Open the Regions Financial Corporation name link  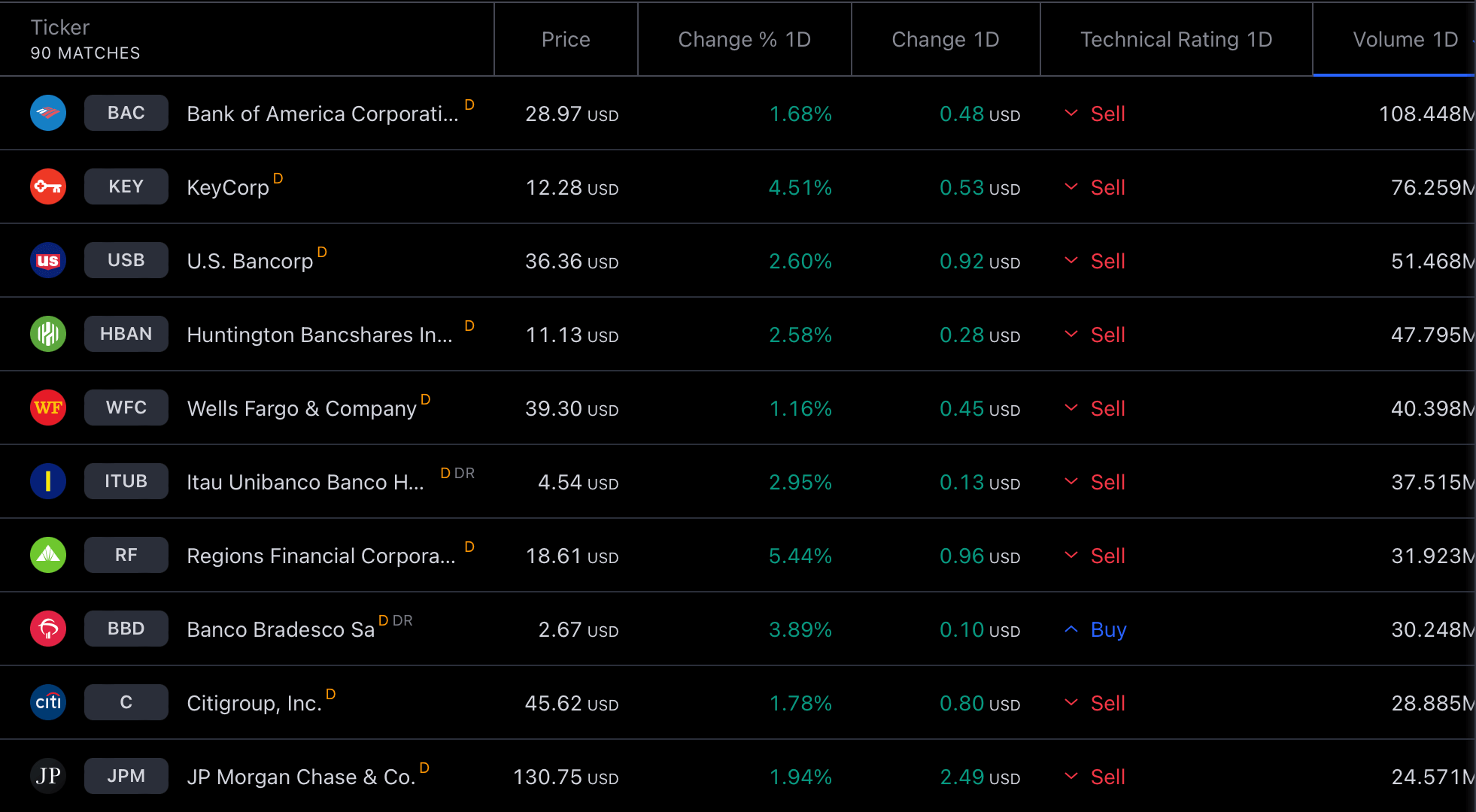click(321, 556)
